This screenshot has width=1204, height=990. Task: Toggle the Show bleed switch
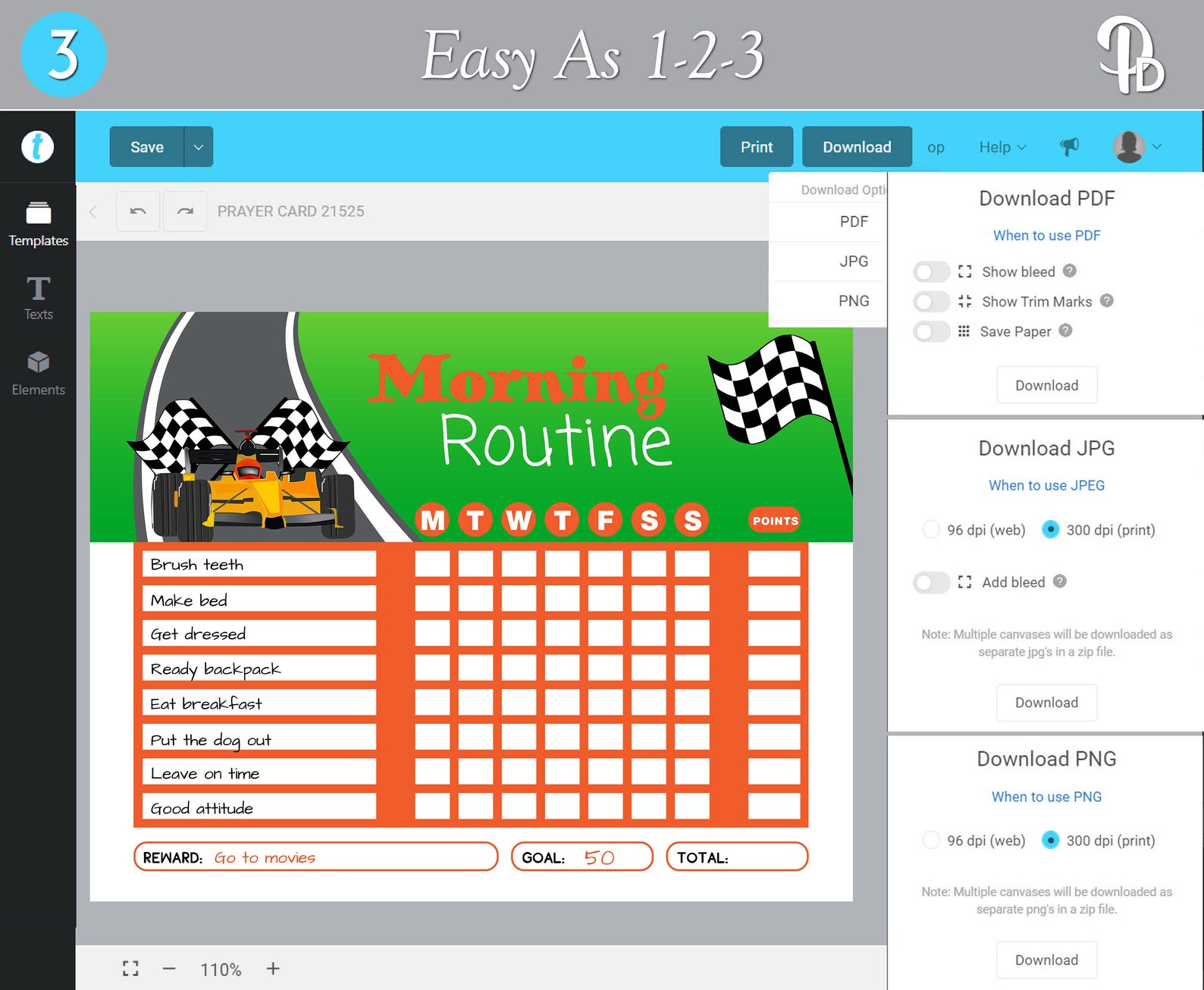(x=931, y=271)
